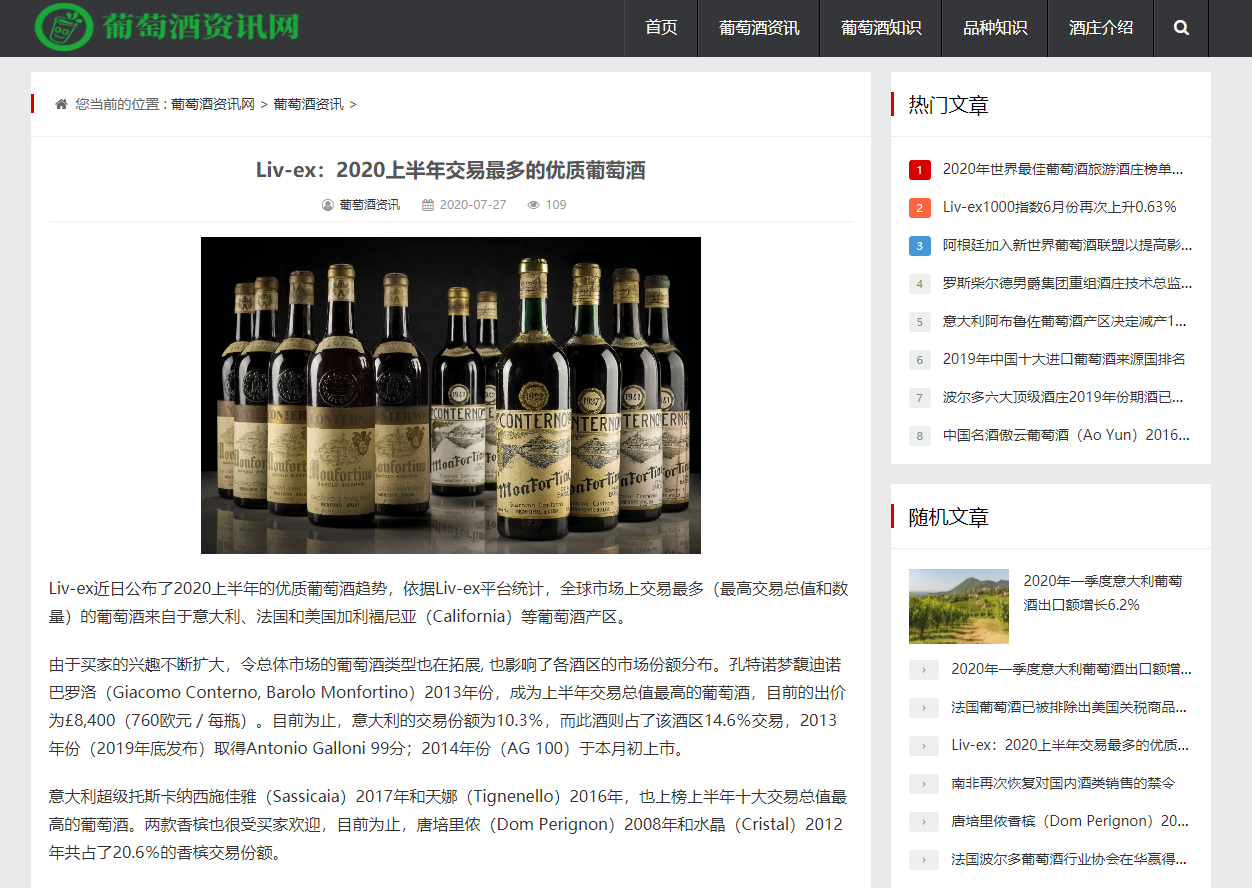Image resolution: width=1252 pixels, height=888 pixels.
Task: Open random article 法国波尔多葡萄酒行业协会在华赢得
Action: pyautogui.click(x=1071, y=860)
